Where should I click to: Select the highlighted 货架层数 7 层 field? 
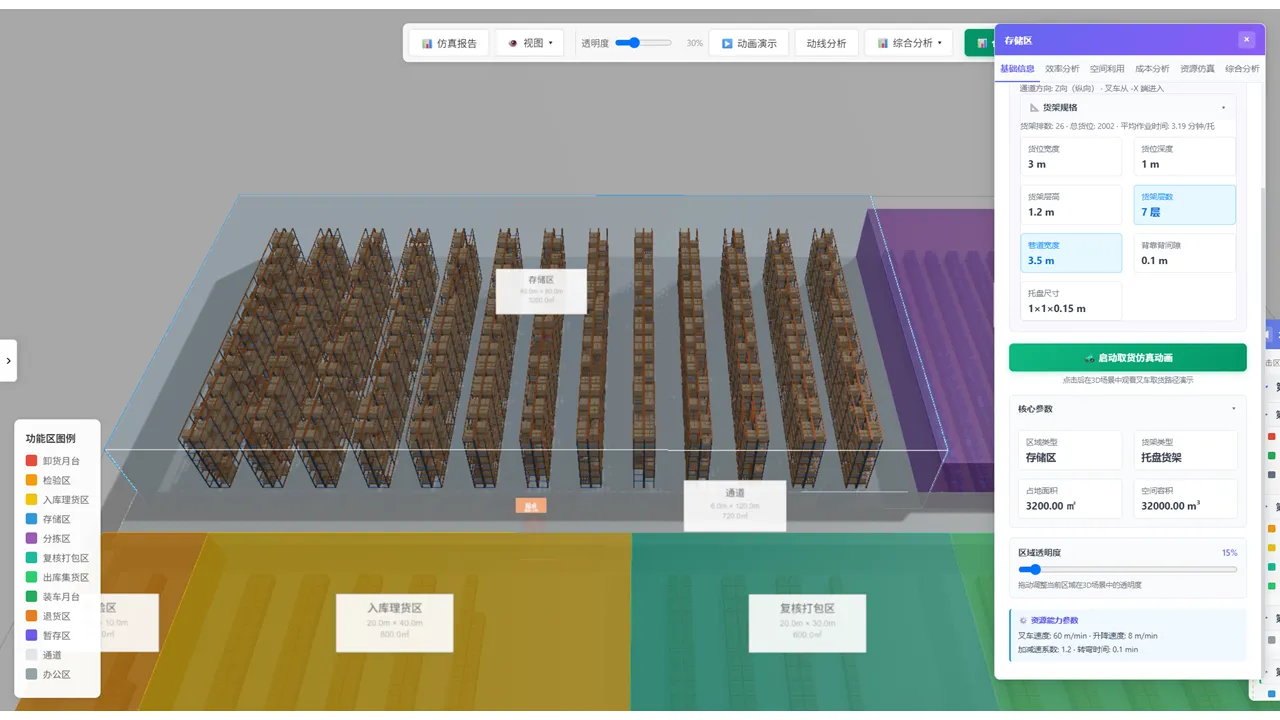pyautogui.click(x=1184, y=205)
